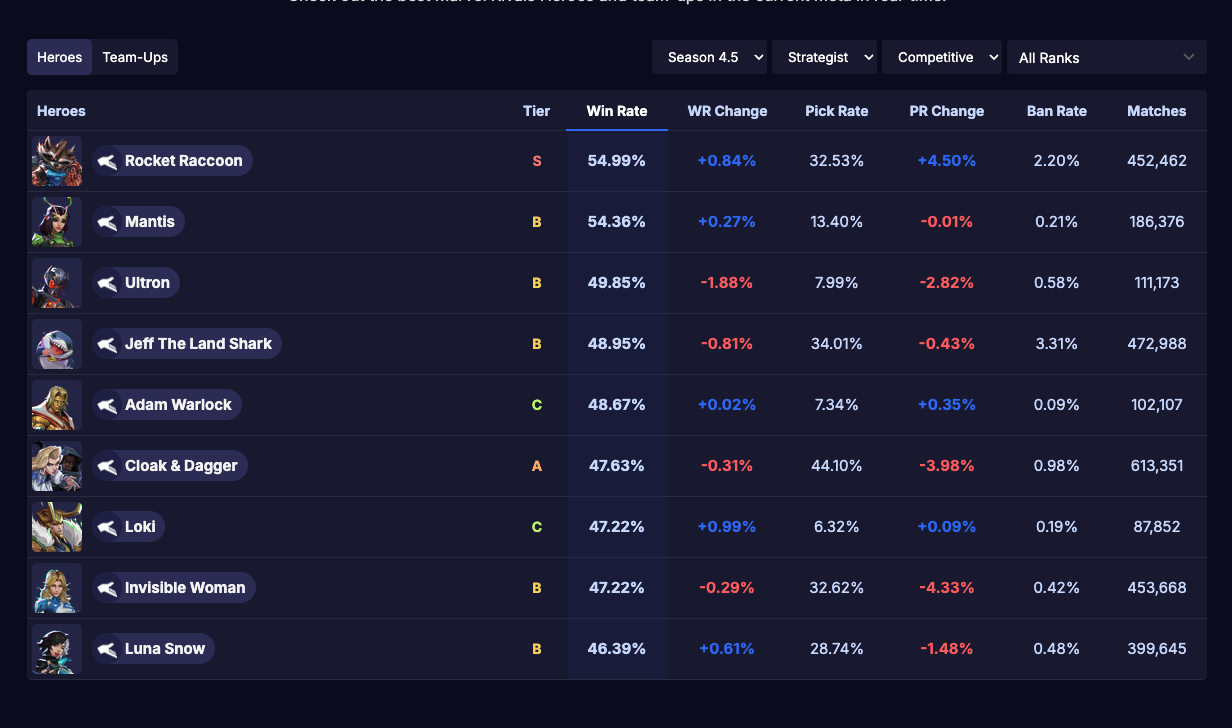Viewport: 1232px width, 728px height.
Task: Click the +0.99% WR change value
Action: click(x=727, y=527)
